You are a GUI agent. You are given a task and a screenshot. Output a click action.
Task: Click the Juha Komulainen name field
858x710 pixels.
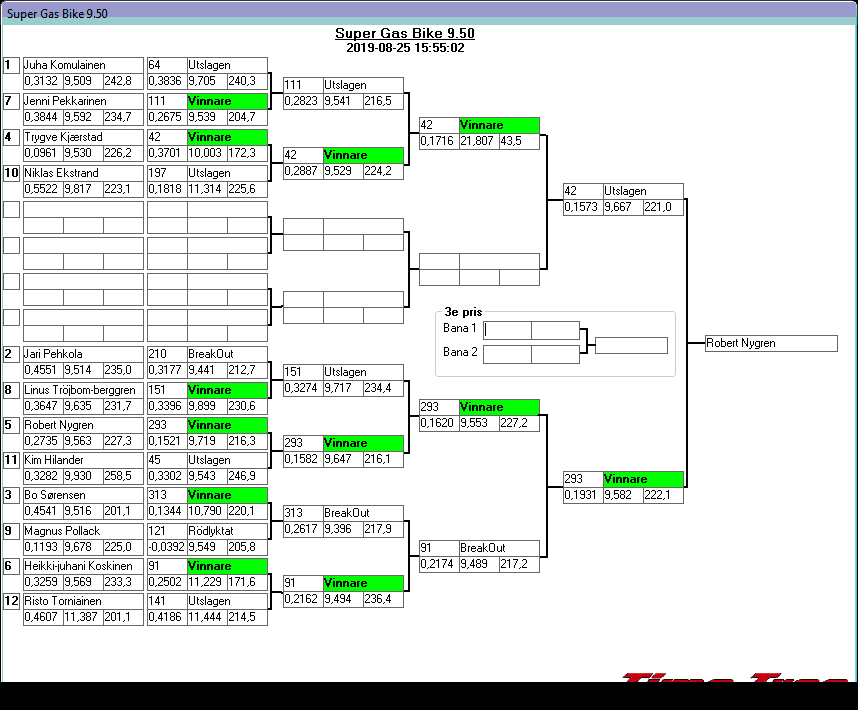click(82, 65)
